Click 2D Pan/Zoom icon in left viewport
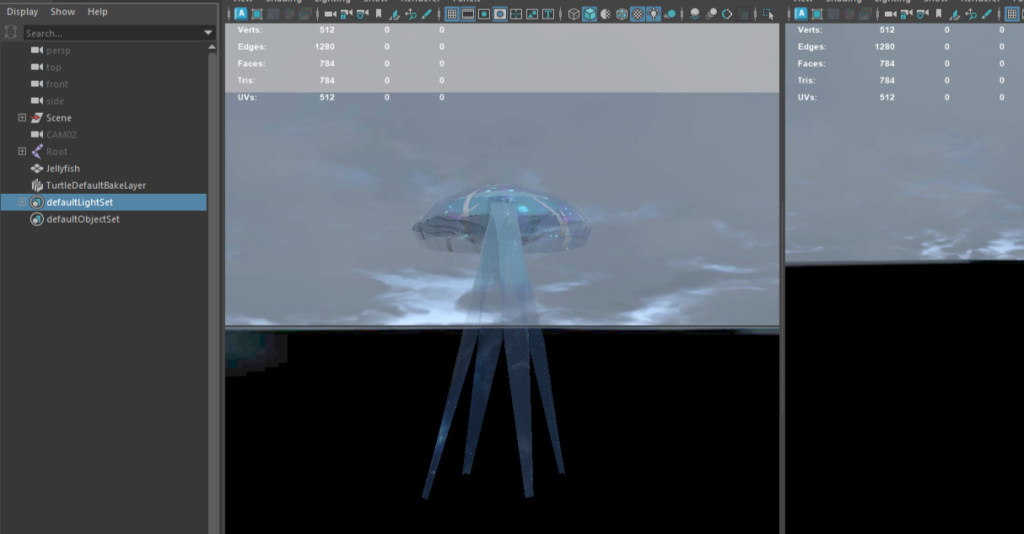1024x534 pixels. pyautogui.click(x=411, y=14)
